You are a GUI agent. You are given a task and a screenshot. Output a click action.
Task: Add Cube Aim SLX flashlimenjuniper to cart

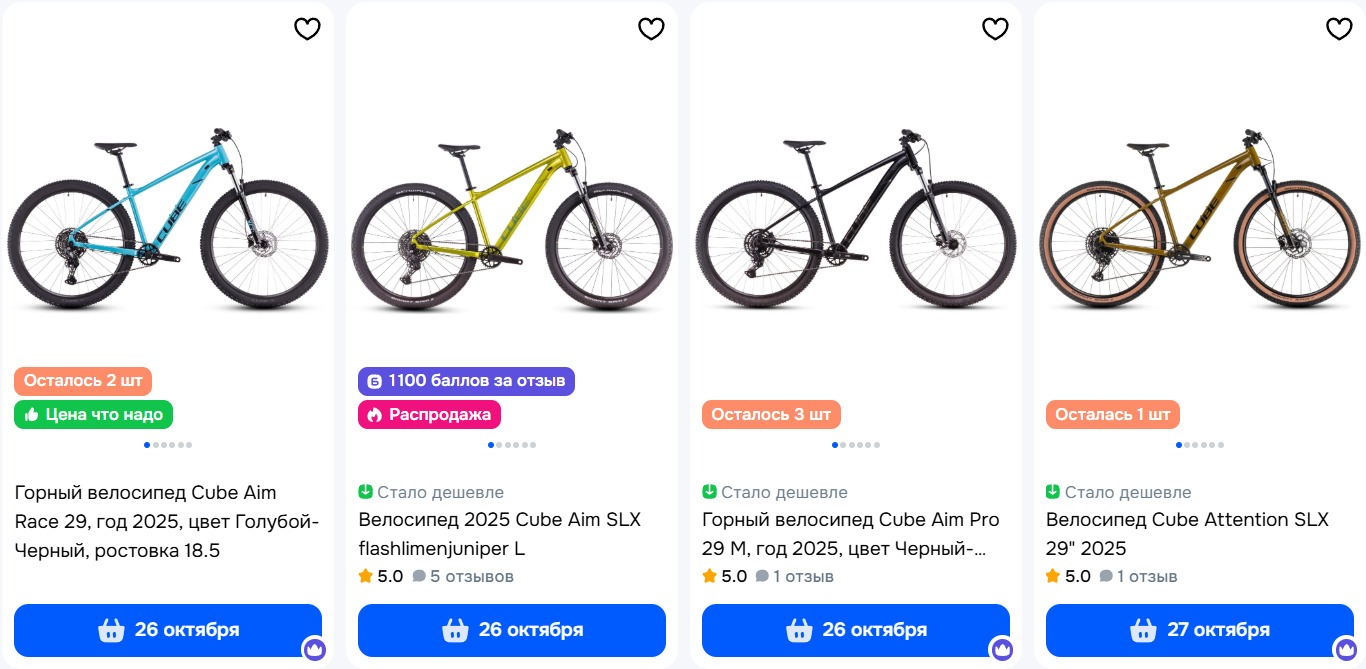pyautogui.click(x=512, y=630)
